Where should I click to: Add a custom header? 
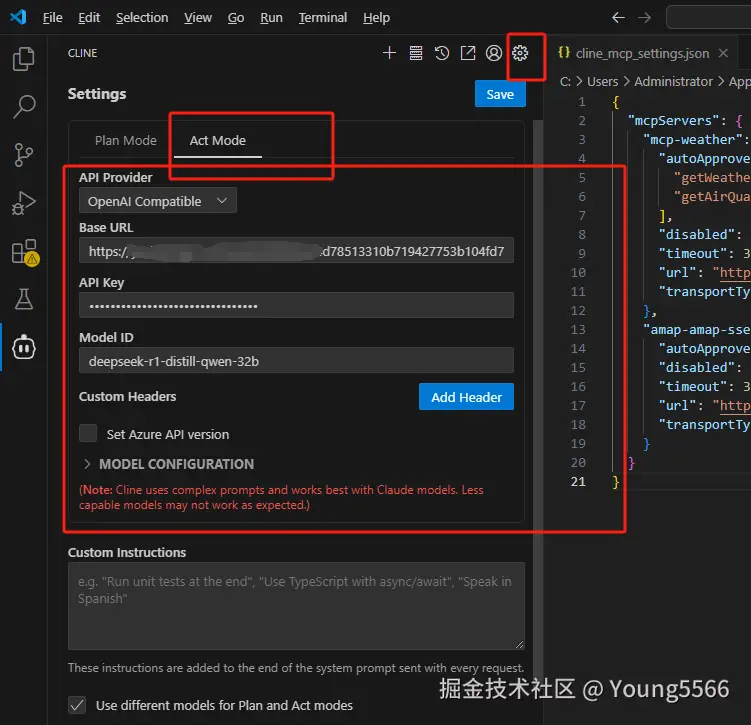466,396
